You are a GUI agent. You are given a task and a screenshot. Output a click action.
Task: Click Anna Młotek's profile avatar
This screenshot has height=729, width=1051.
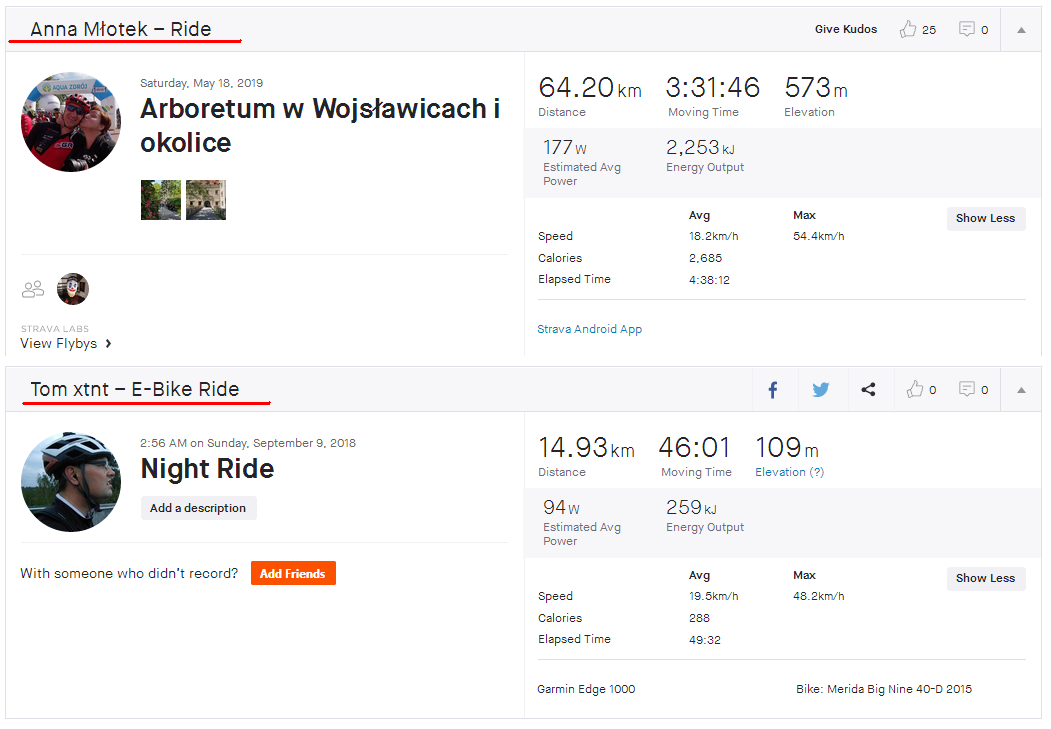(x=71, y=122)
